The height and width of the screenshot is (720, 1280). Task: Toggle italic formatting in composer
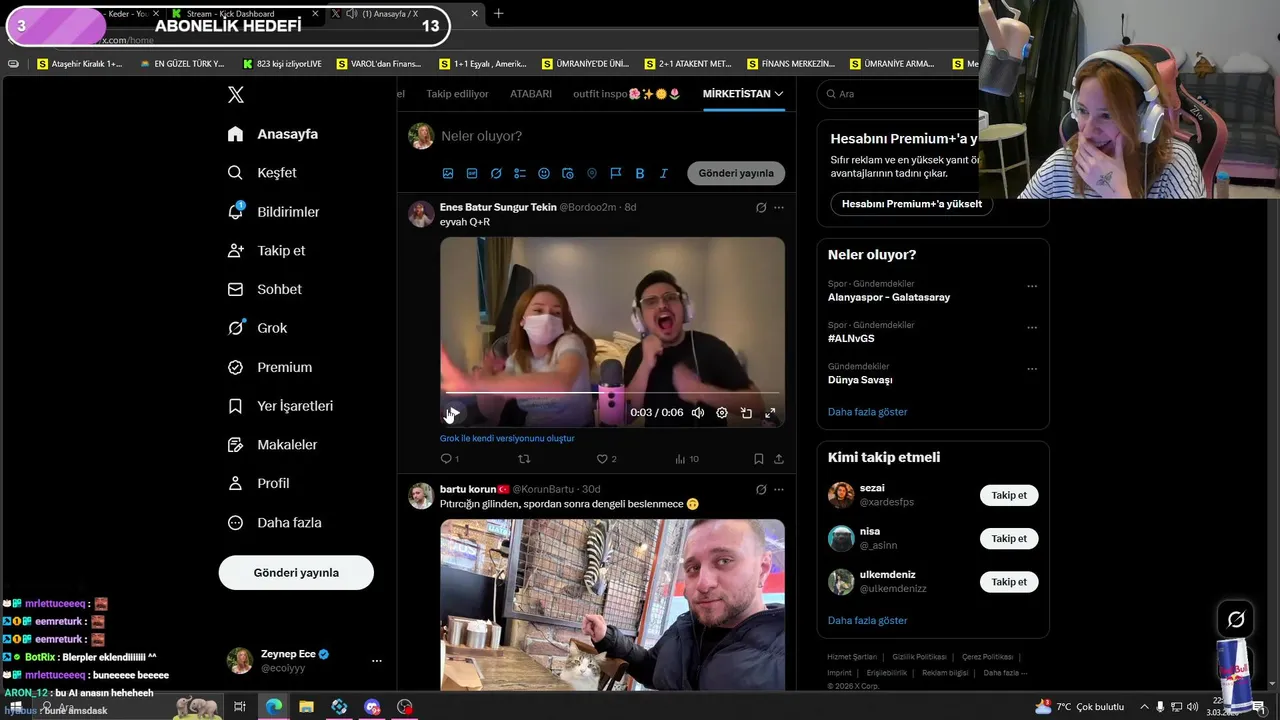coord(664,173)
